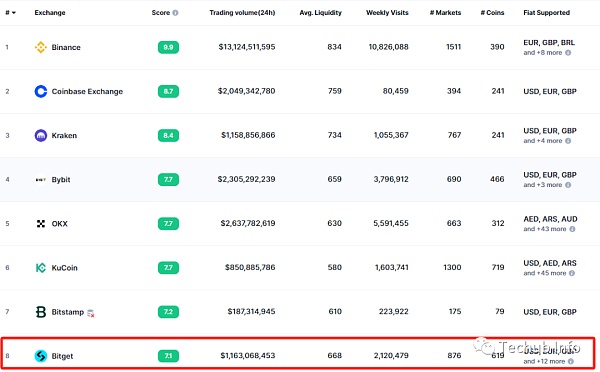
Task: Sort by # Coins header
Action: pos(492,13)
